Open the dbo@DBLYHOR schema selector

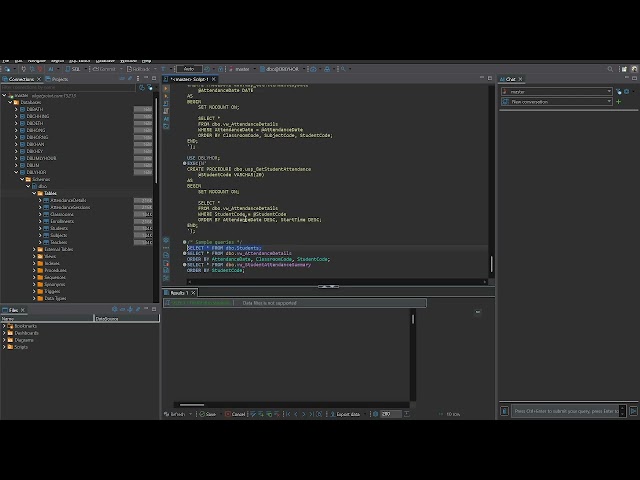pyautogui.click(x=280, y=69)
